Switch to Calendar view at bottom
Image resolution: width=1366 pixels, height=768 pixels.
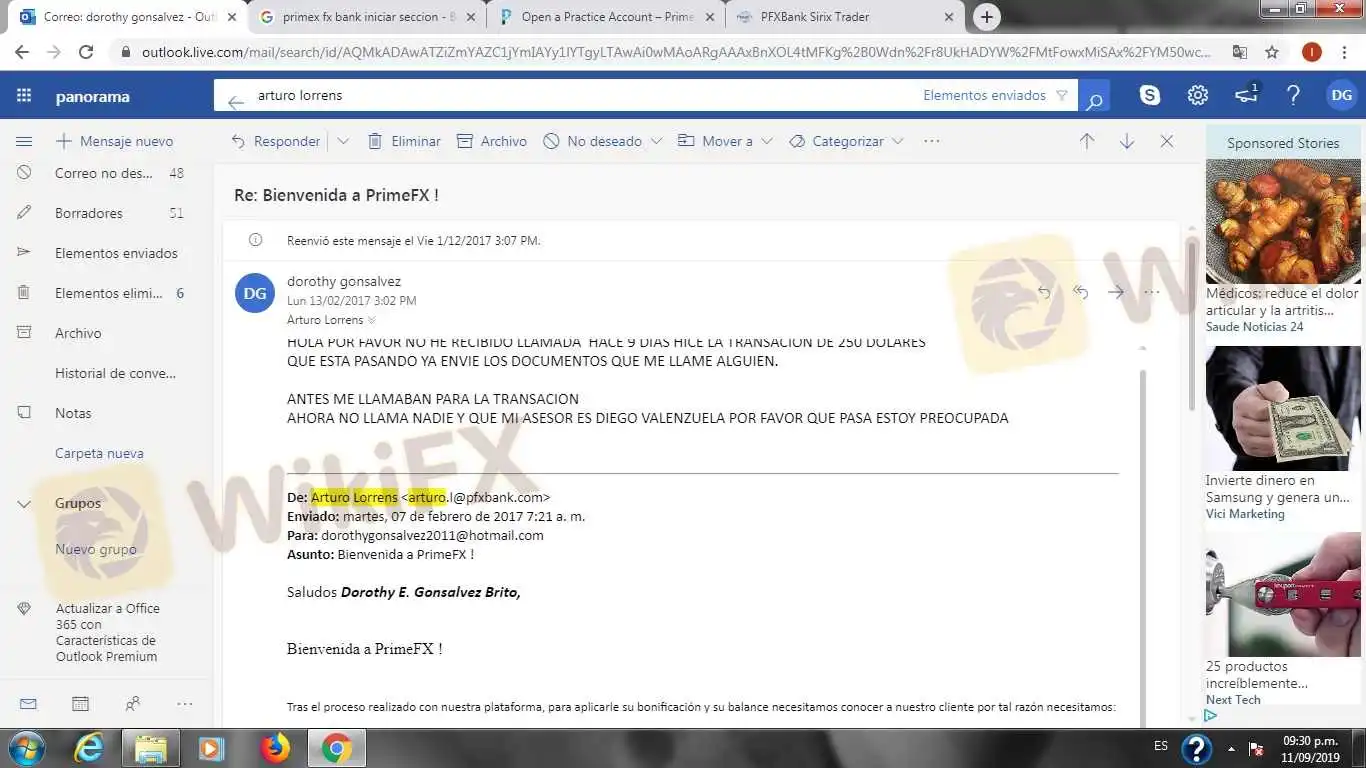point(80,704)
